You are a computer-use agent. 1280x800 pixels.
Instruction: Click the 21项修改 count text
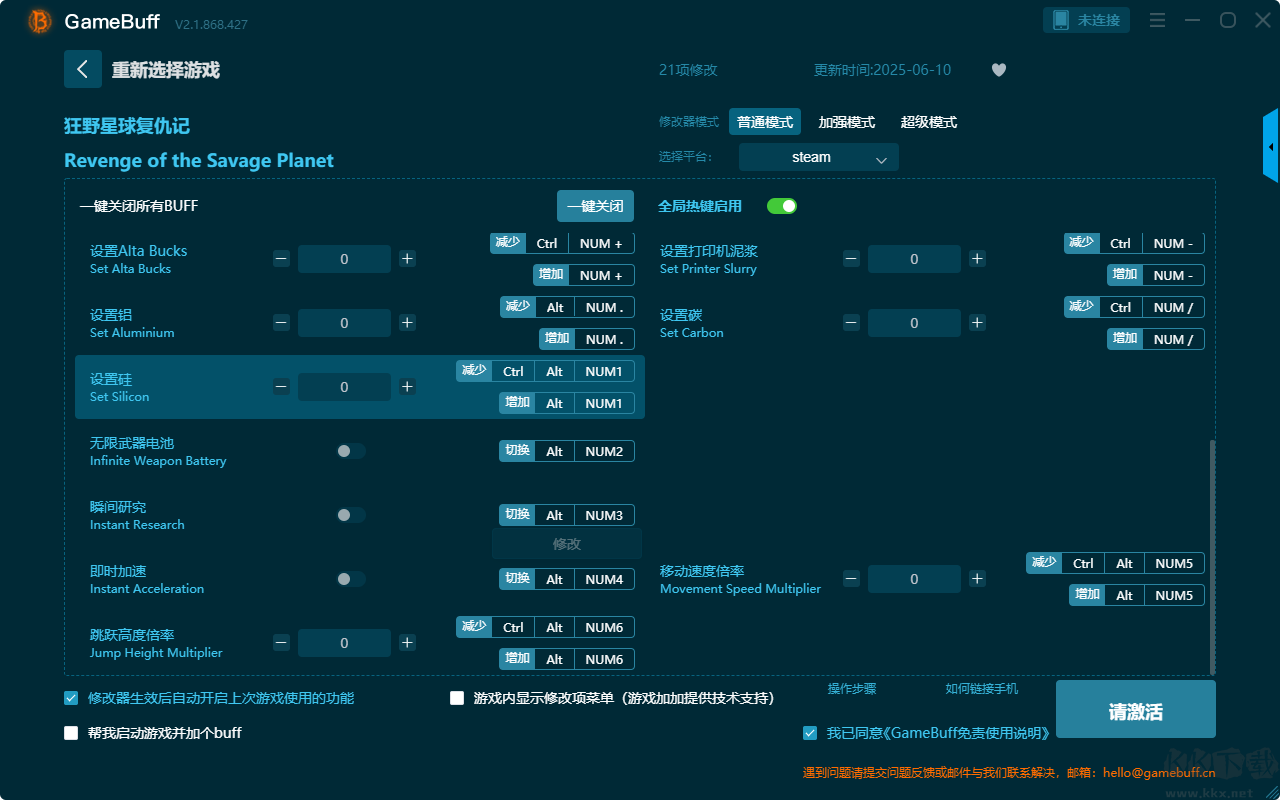coord(688,70)
